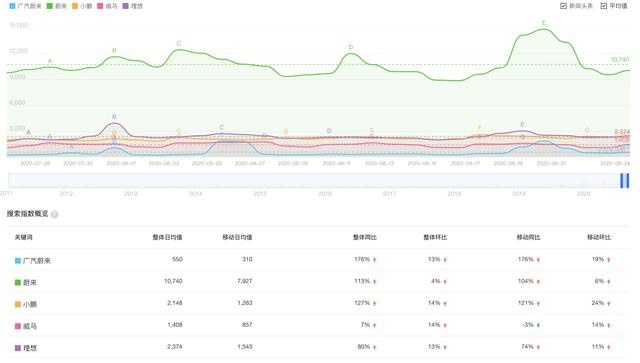Image resolution: width=640 pixels, height=363 pixels.
Task: Click the up arrow beside 广汽蔚来 176% 整体同比
Action: click(x=374, y=260)
